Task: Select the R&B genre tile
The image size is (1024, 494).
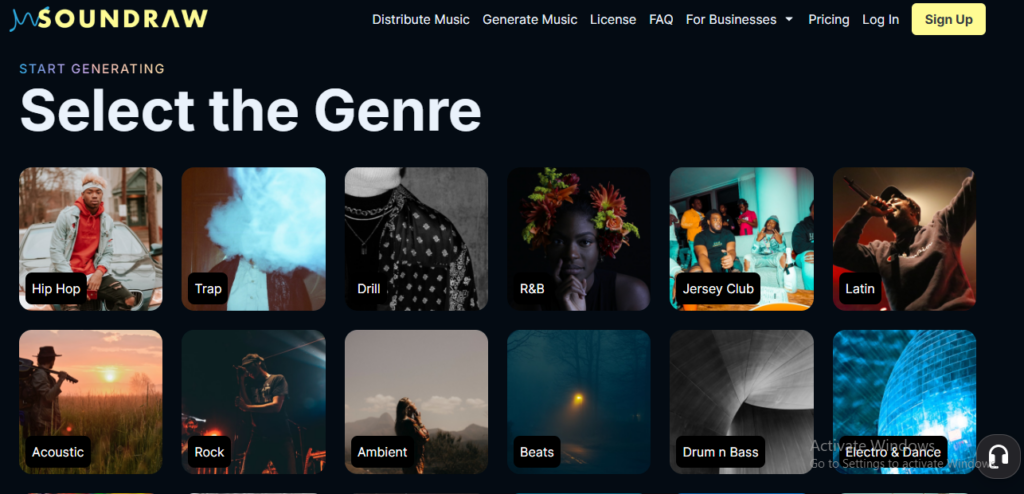Action: [x=579, y=239]
